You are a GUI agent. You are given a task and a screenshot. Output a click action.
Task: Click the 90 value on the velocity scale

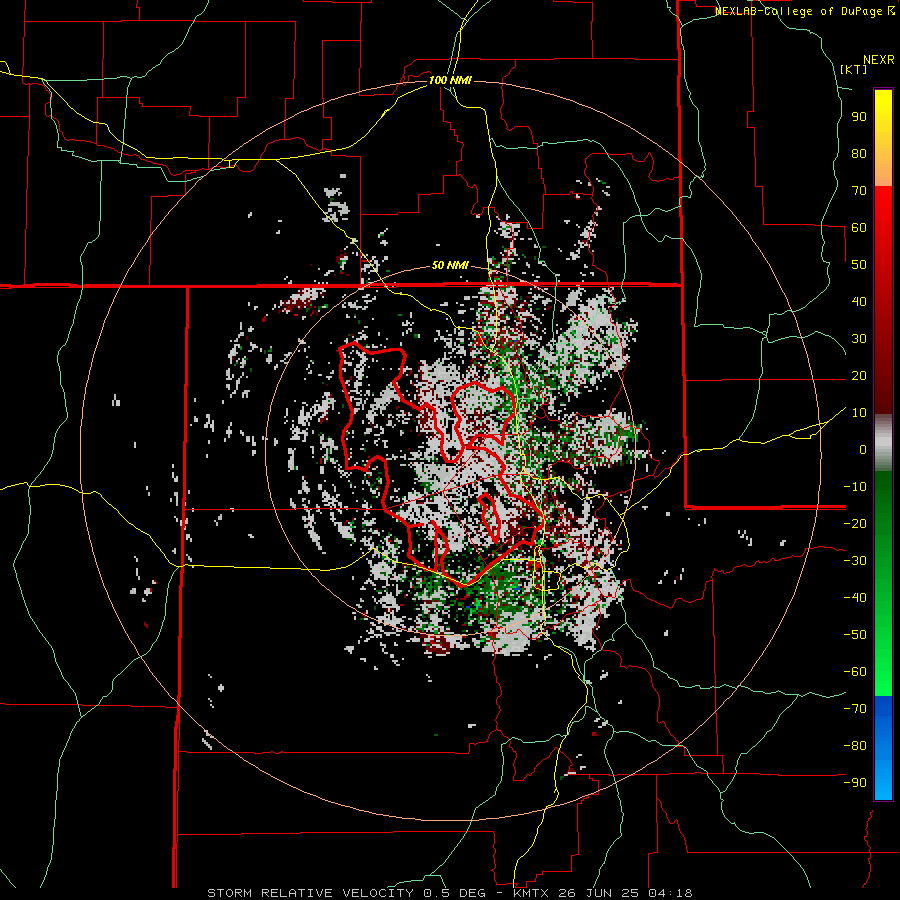[859, 117]
